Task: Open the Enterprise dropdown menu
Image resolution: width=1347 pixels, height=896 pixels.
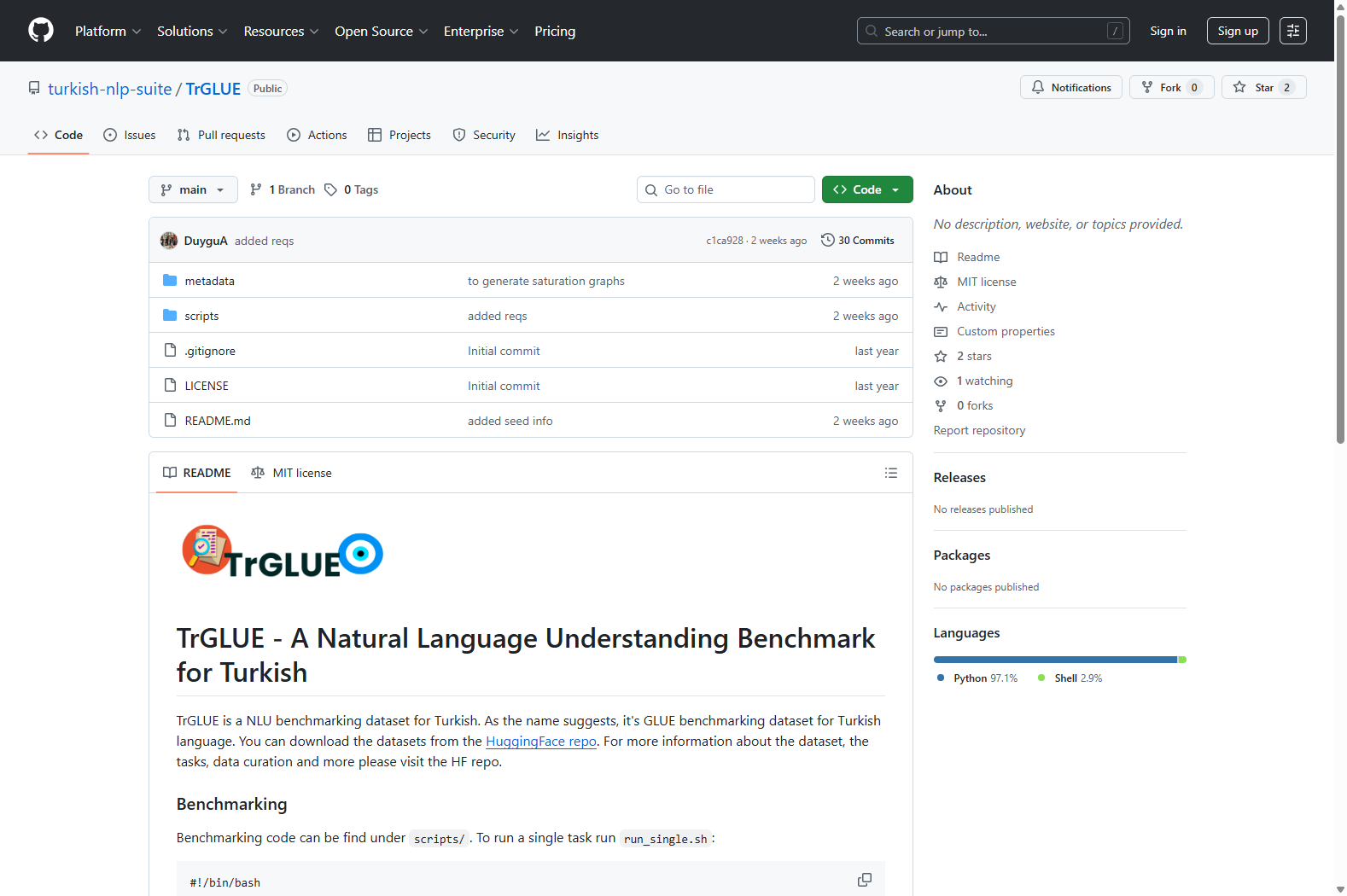Action: point(481,31)
